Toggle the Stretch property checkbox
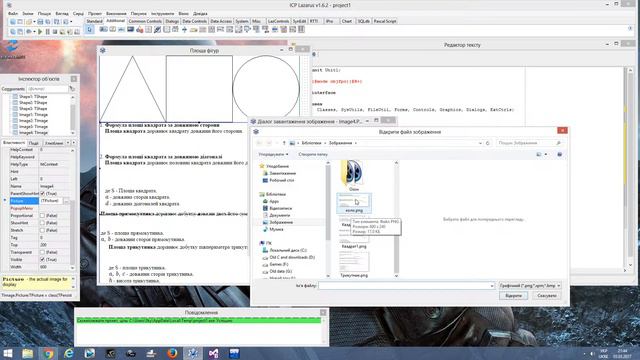This screenshot has height=360, width=640. (42, 230)
